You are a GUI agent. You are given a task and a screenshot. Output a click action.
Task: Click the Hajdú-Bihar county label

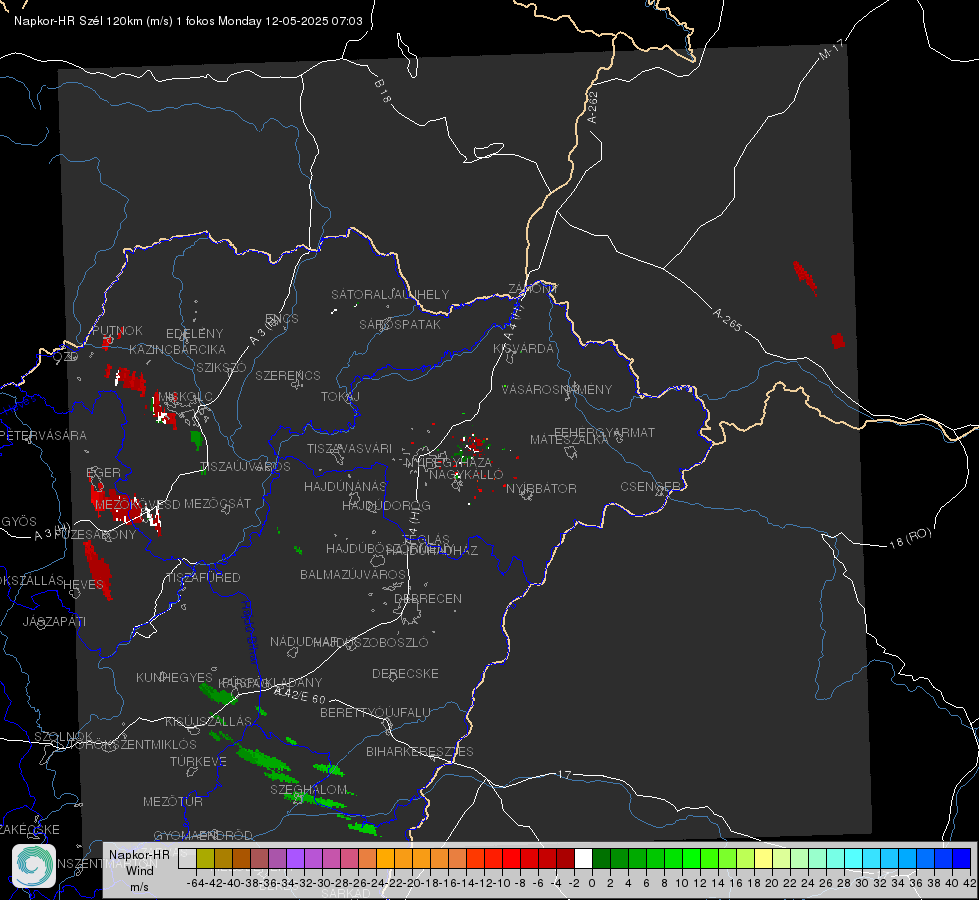pos(249,632)
